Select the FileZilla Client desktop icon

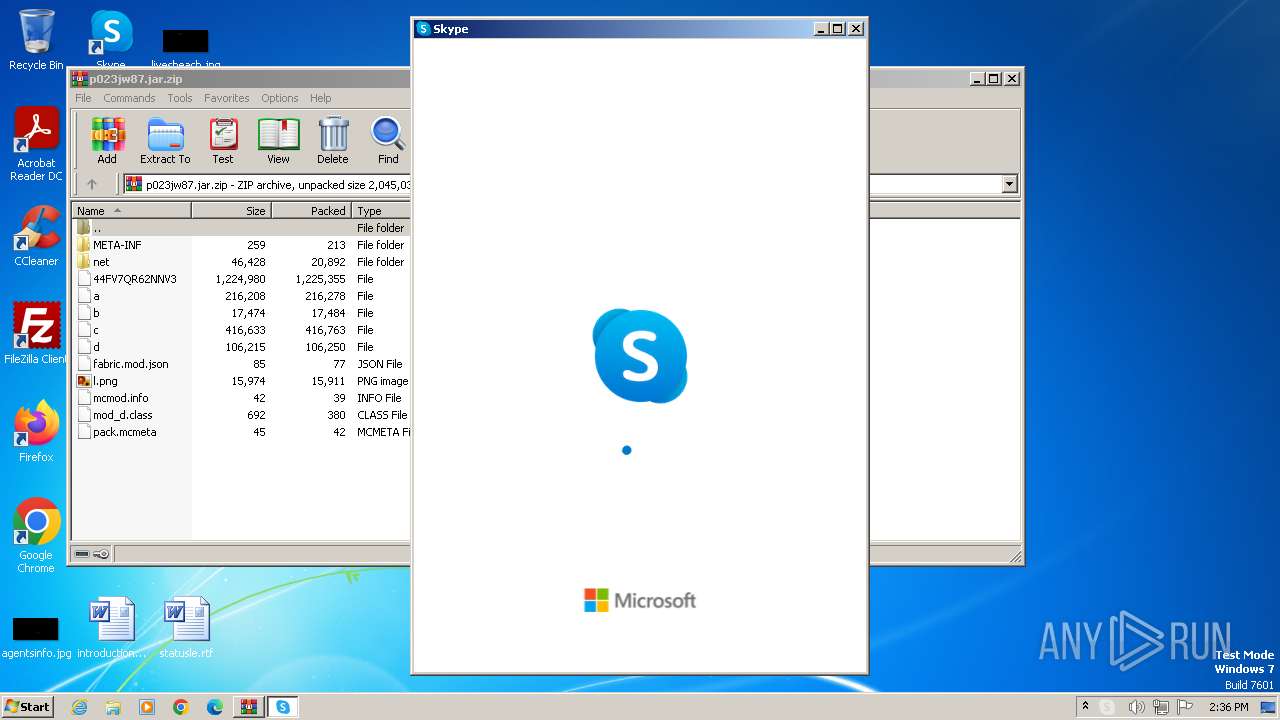36,333
